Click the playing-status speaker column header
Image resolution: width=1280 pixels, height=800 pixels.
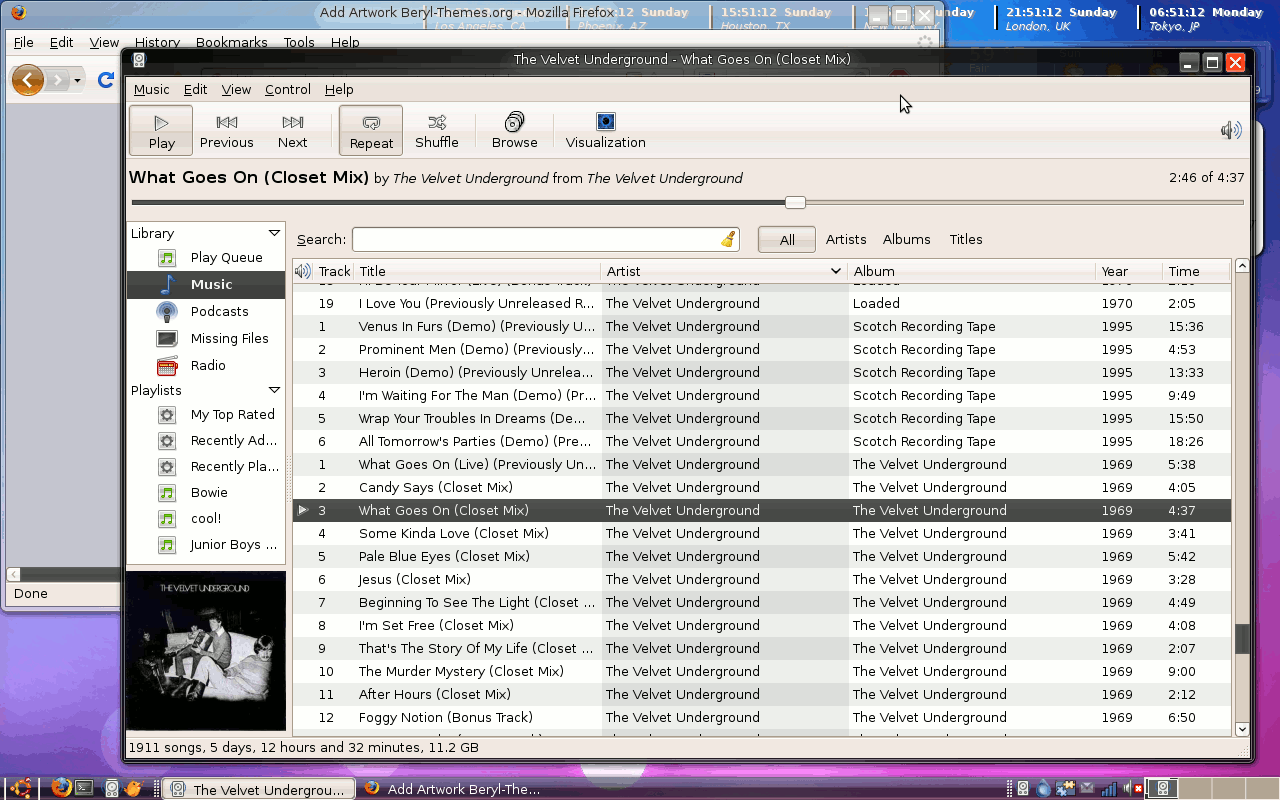point(303,271)
